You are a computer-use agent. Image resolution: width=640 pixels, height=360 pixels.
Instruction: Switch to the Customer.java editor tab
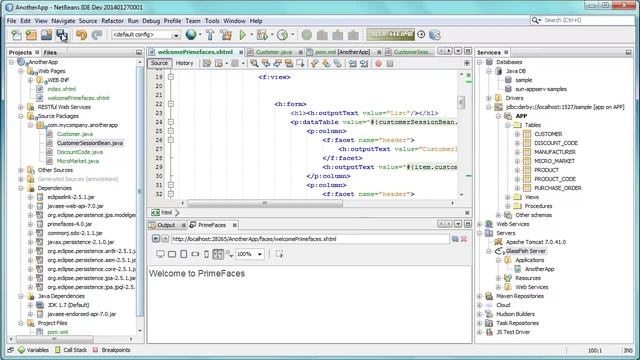[273, 52]
